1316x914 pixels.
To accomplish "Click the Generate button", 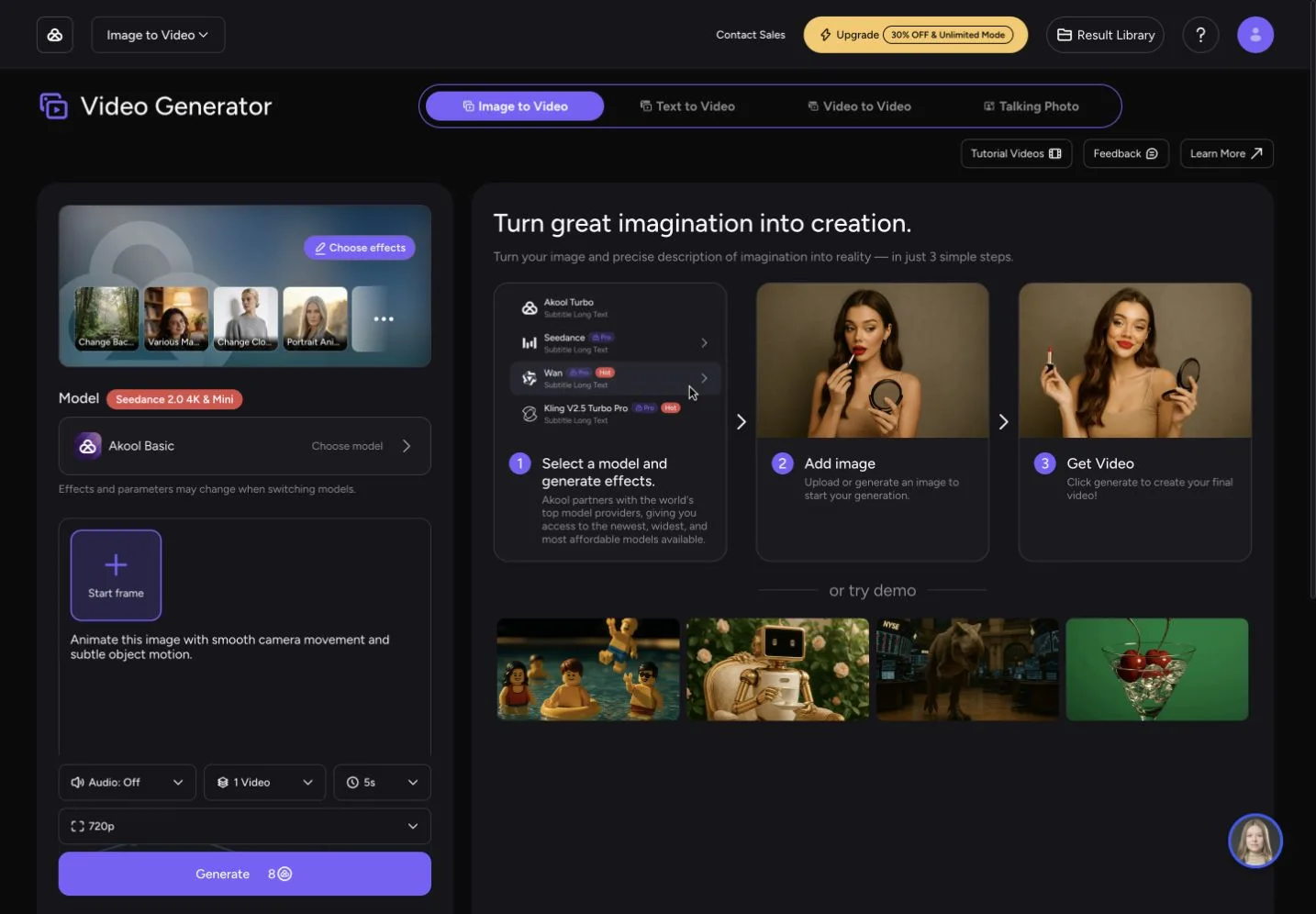I will (245, 874).
